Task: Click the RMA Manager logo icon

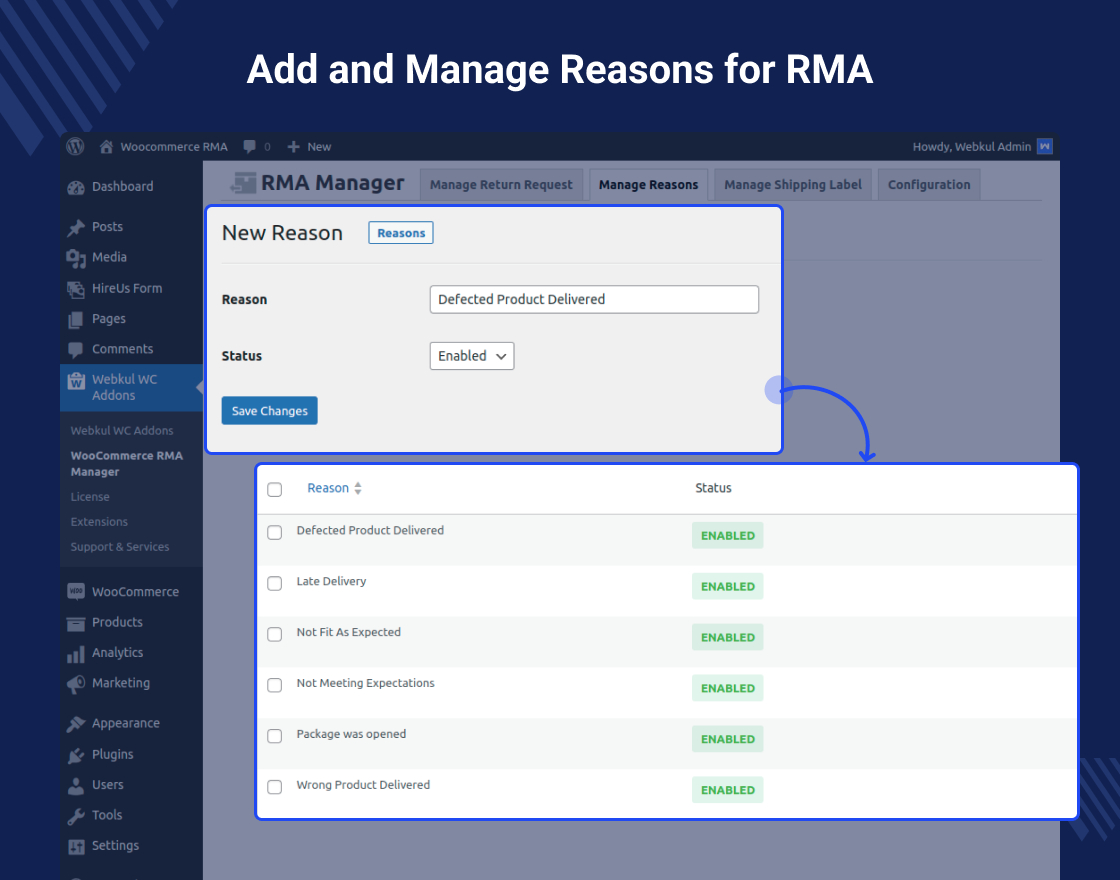Action: (x=244, y=183)
